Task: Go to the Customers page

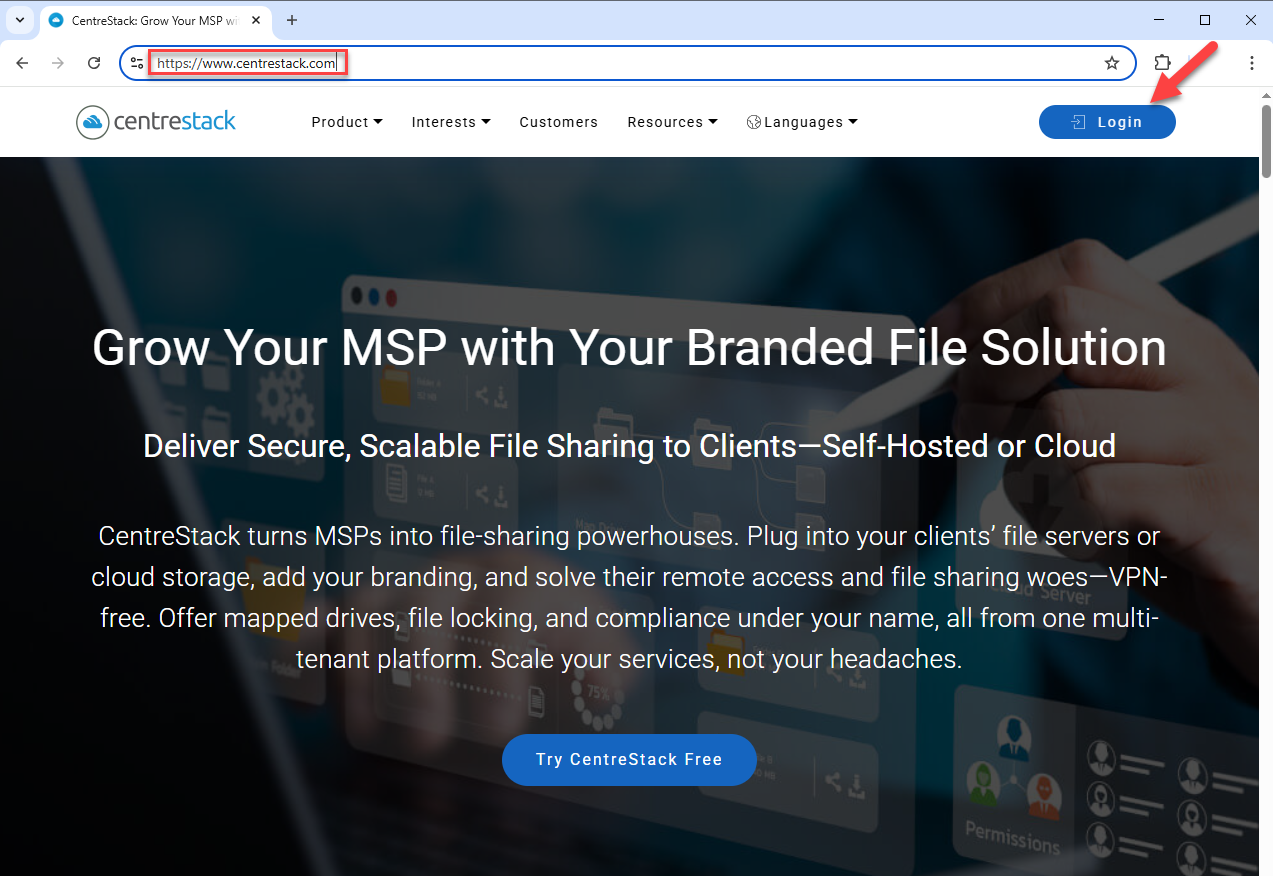Action: point(558,122)
